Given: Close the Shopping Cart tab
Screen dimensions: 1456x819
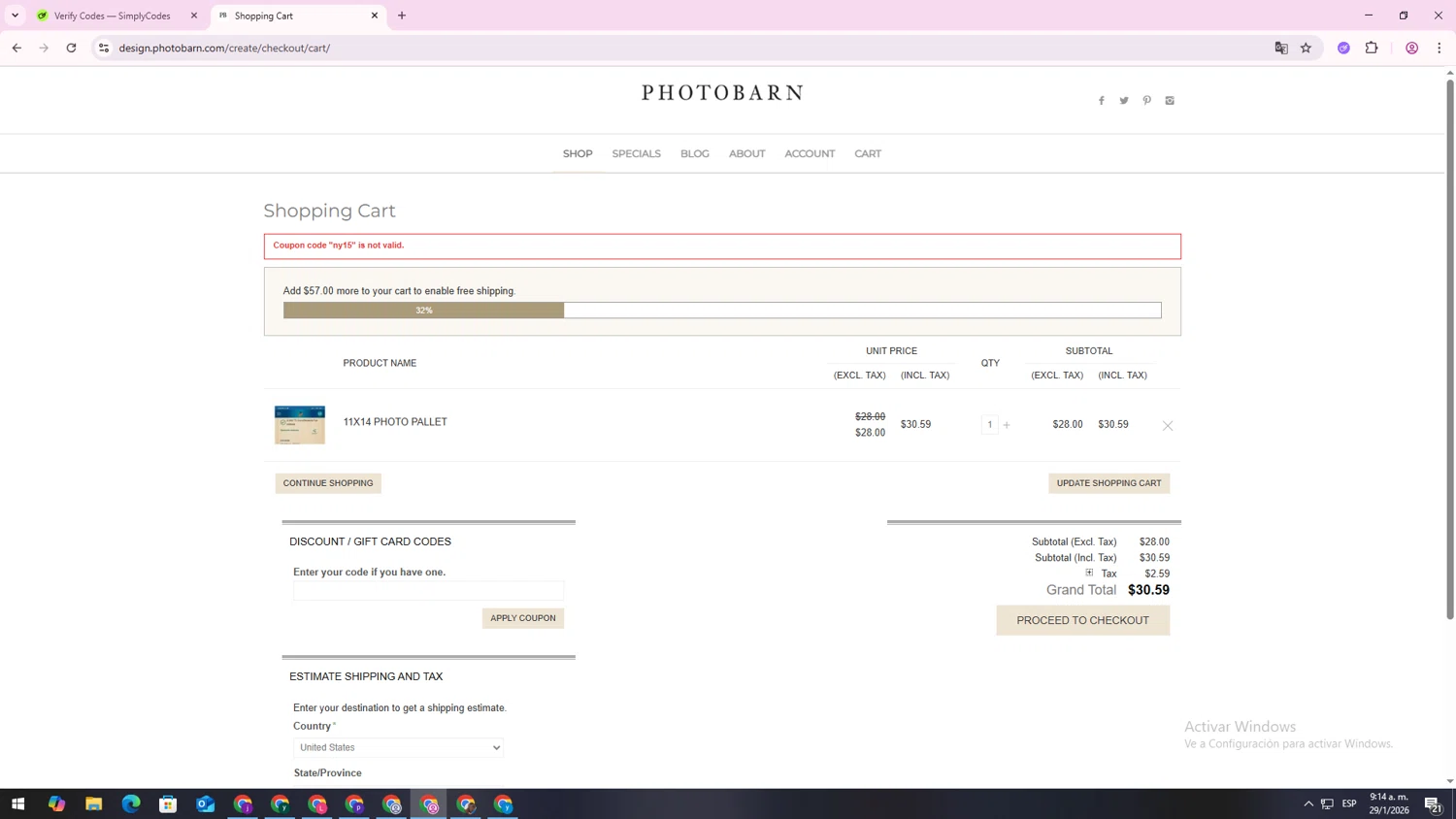Looking at the screenshot, I should click(375, 16).
